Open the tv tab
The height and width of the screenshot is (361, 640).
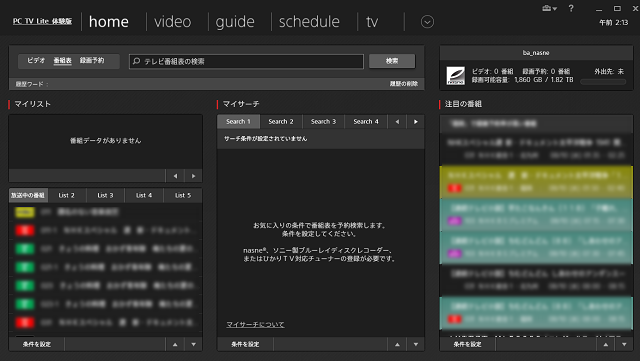point(372,22)
